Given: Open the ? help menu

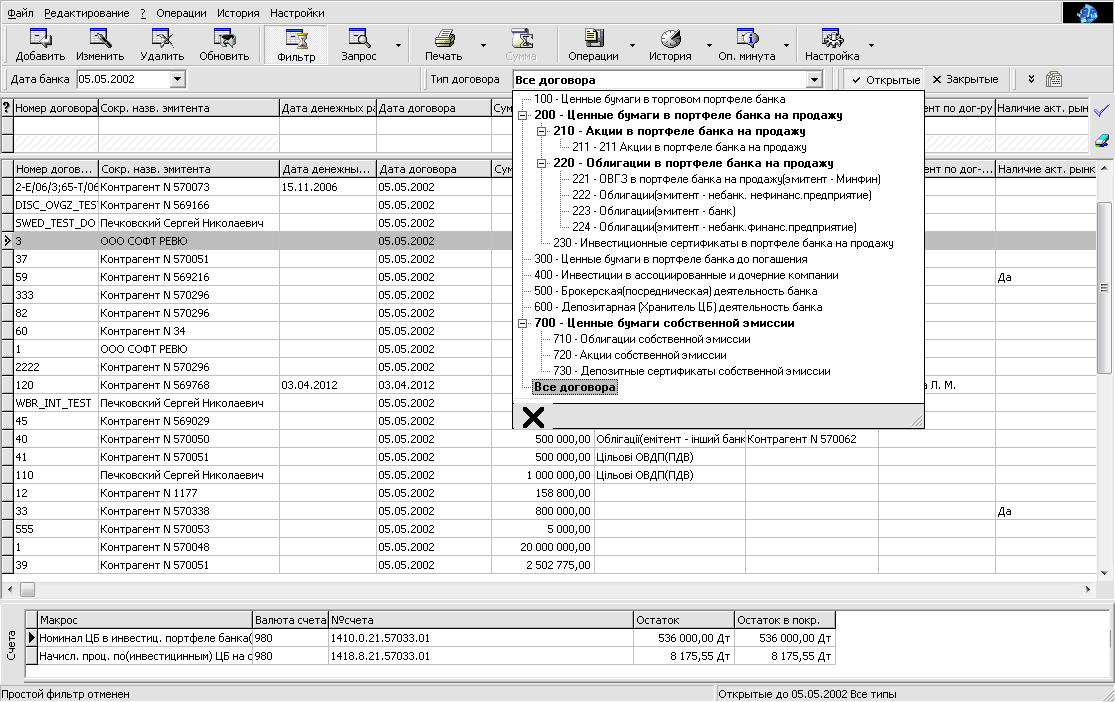Looking at the screenshot, I should 143,13.
